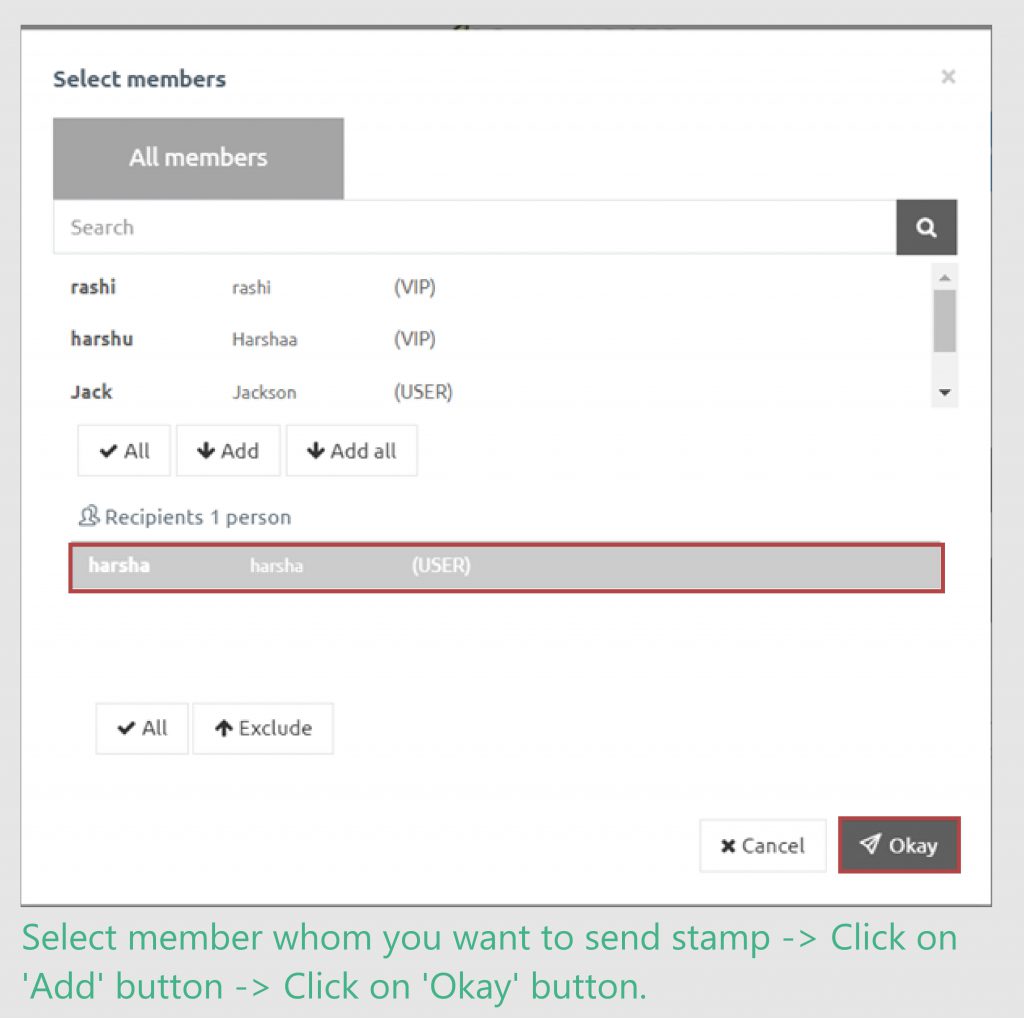Screen dimensions: 1024x1018
Task: Click the recipients person icon
Action: pyautogui.click(x=88, y=516)
